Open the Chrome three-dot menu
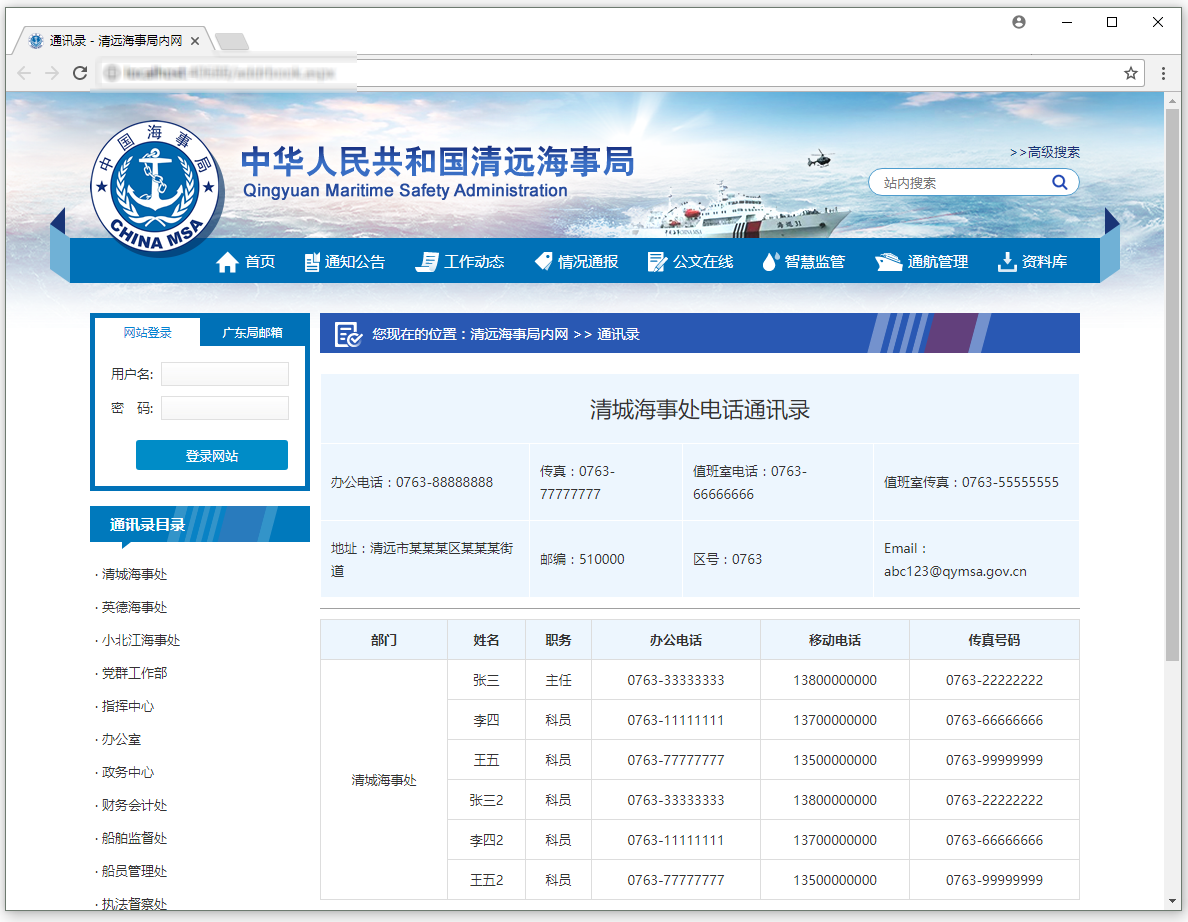 (x=1164, y=73)
